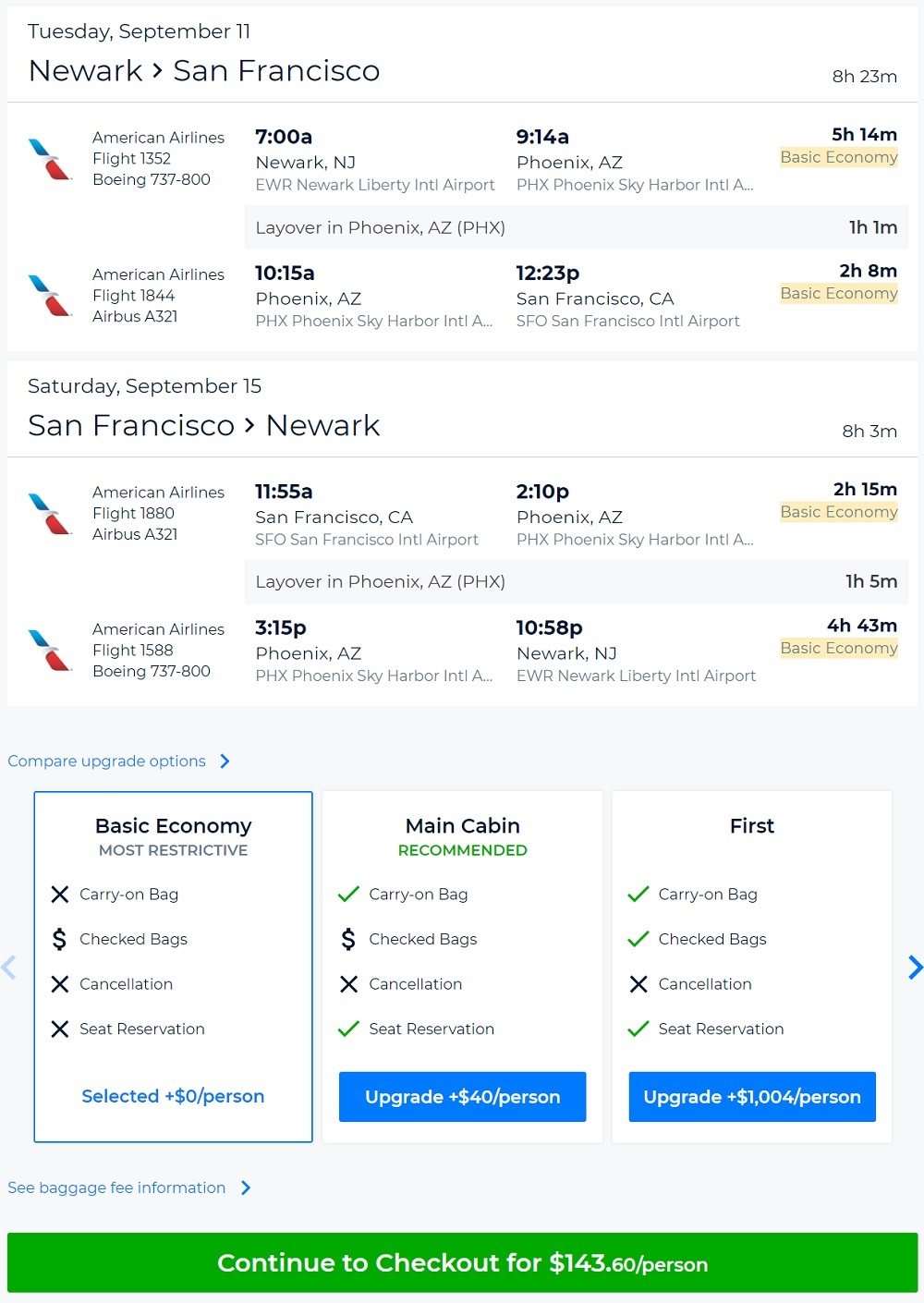Click American Airlines logo for Flight 1880
Image resolution: width=924 pixels, height=1303 pixels.
(x=50, y=514)
